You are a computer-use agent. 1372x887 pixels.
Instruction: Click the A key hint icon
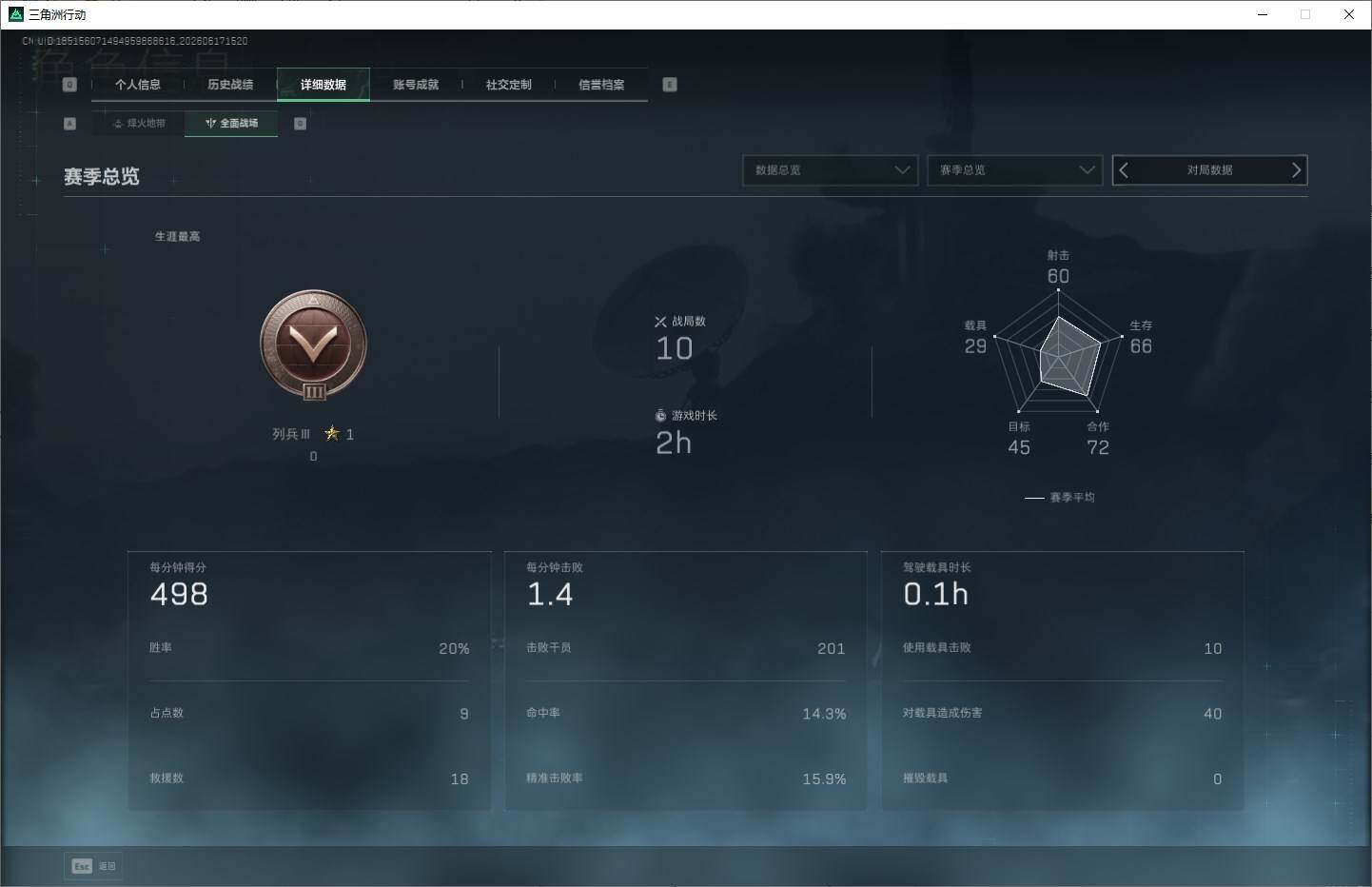69,124
